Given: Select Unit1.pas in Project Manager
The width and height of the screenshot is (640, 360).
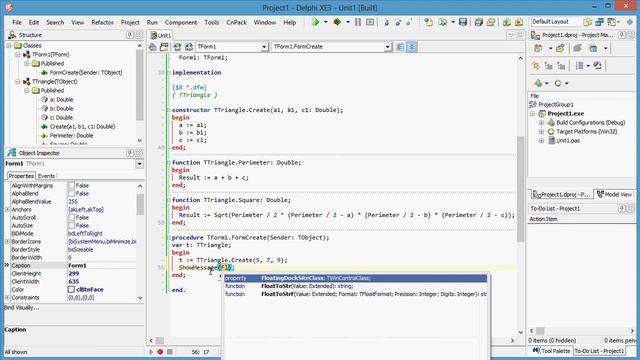Looking at the screenshot, I should pos(568,140).
